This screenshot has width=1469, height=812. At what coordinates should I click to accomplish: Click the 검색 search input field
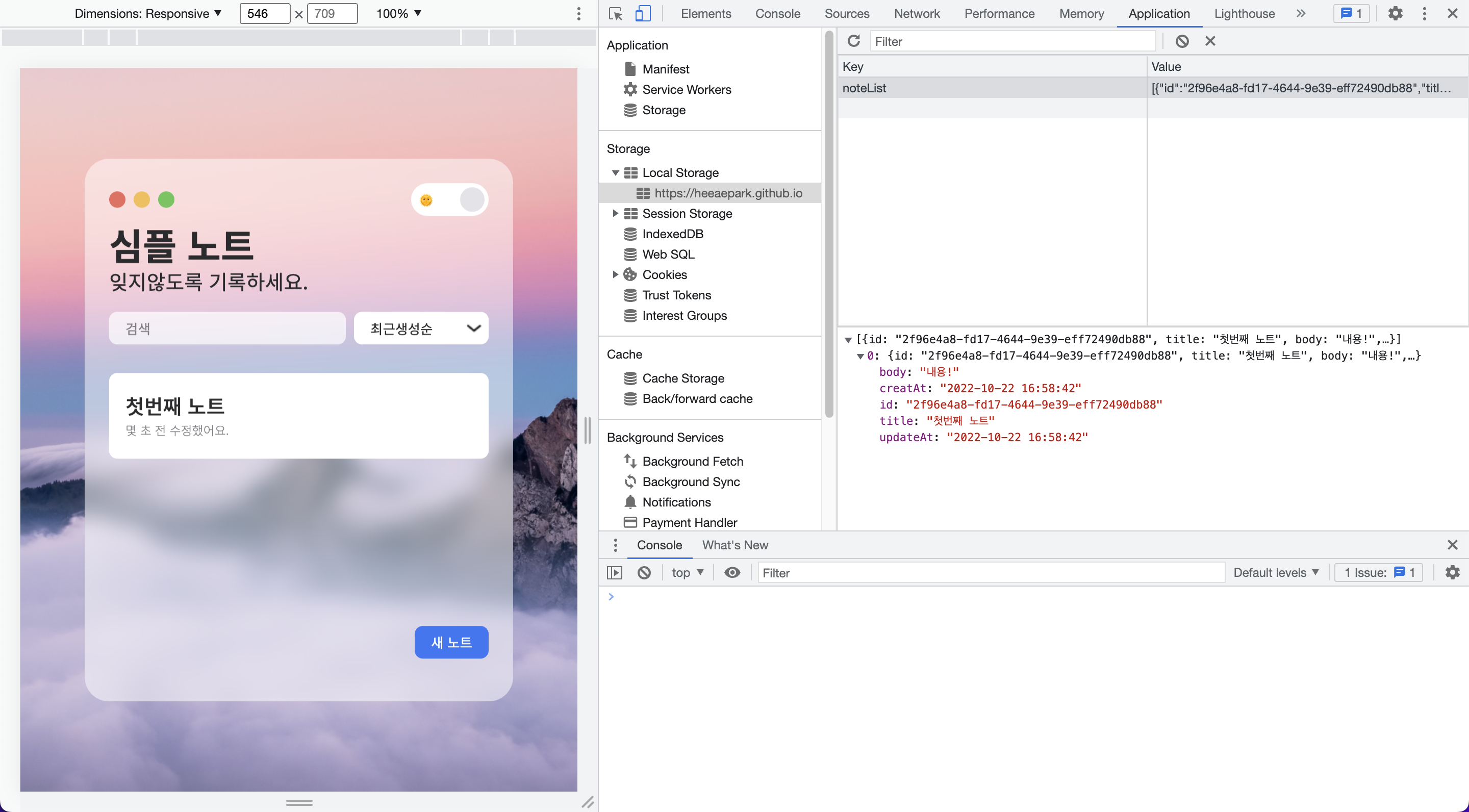227,328
